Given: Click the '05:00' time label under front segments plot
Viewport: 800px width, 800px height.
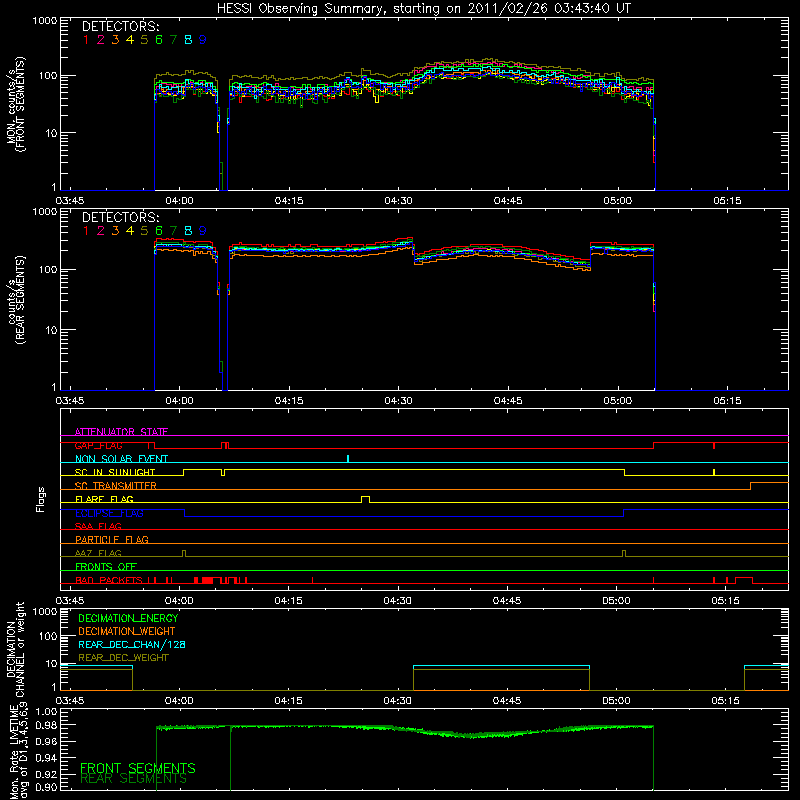Looking at the screenshot, I should click(617, 201).
